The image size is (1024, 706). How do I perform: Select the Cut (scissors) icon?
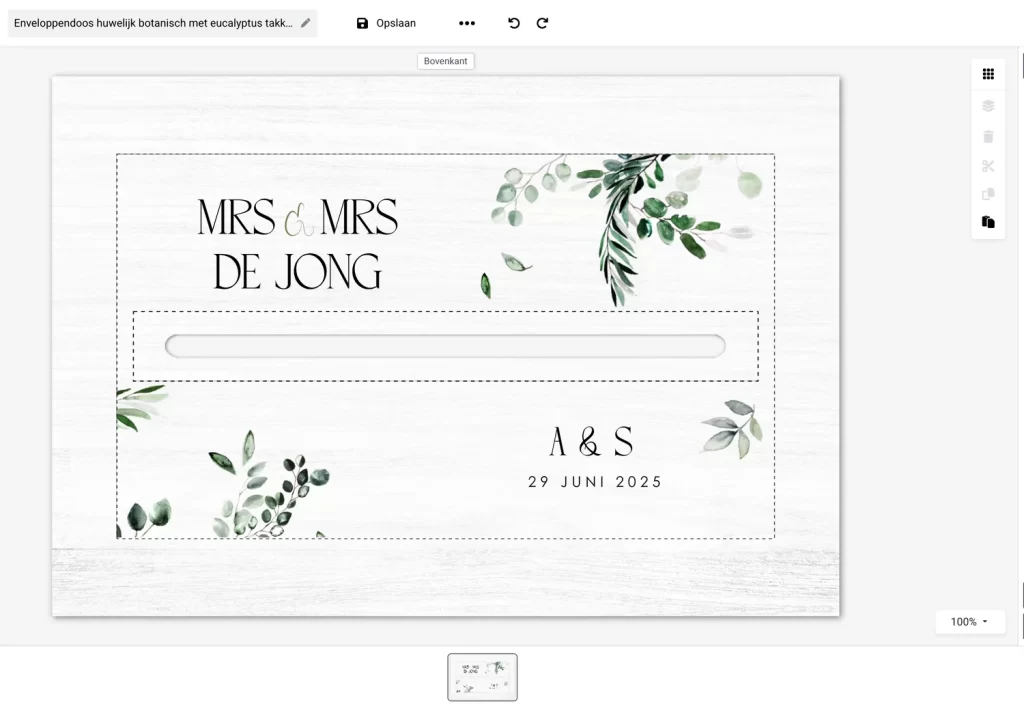pos(987,166)
